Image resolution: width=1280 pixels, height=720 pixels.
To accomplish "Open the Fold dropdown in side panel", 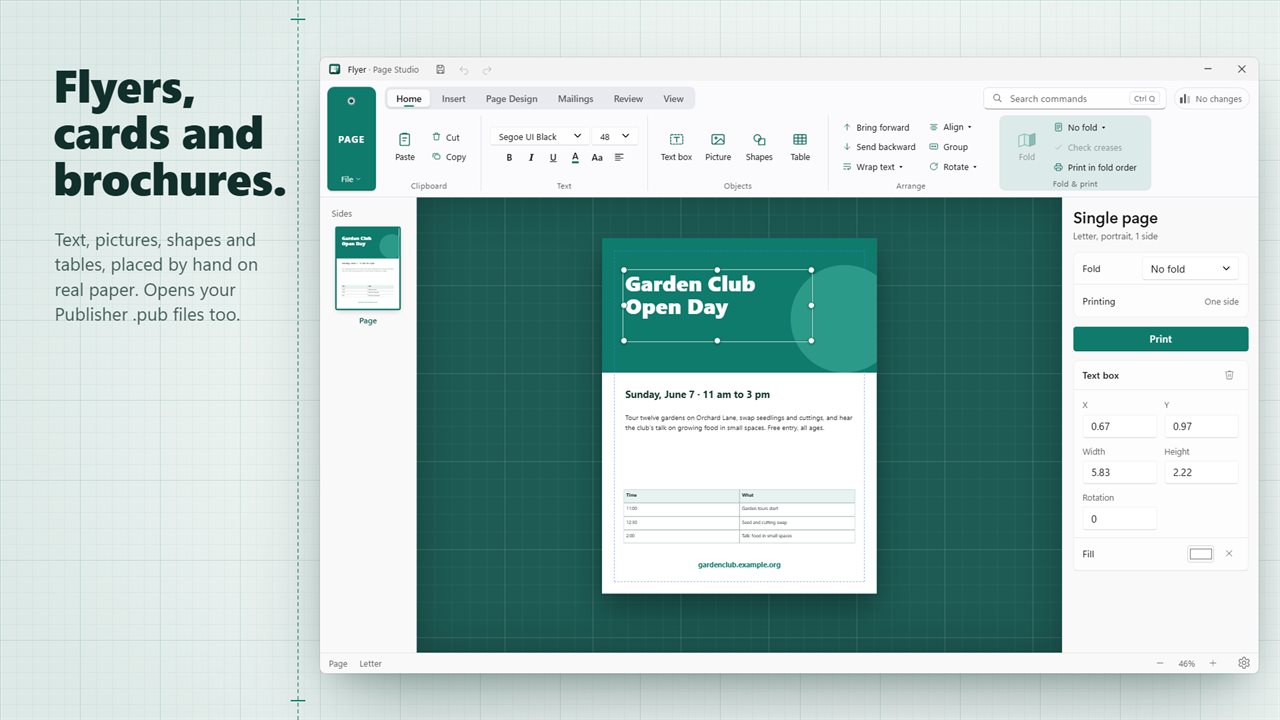I will pyautogui.click(x=1190, y=269).
